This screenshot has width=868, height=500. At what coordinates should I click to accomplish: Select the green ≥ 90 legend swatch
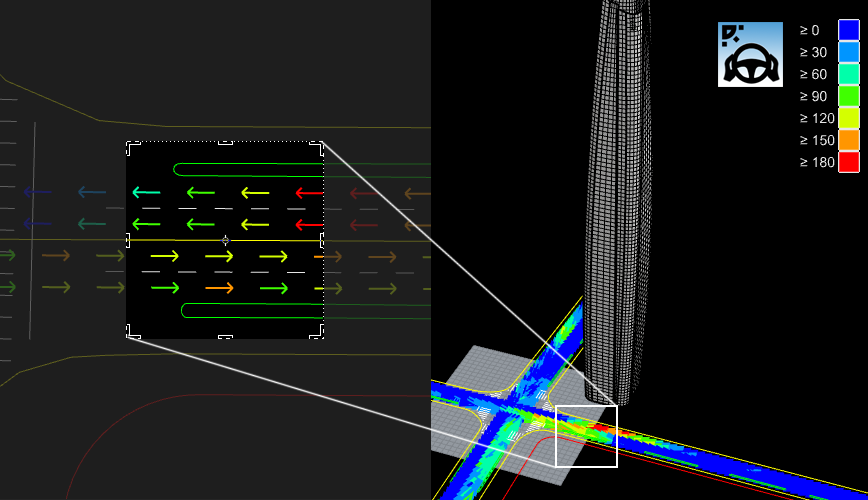849,96
